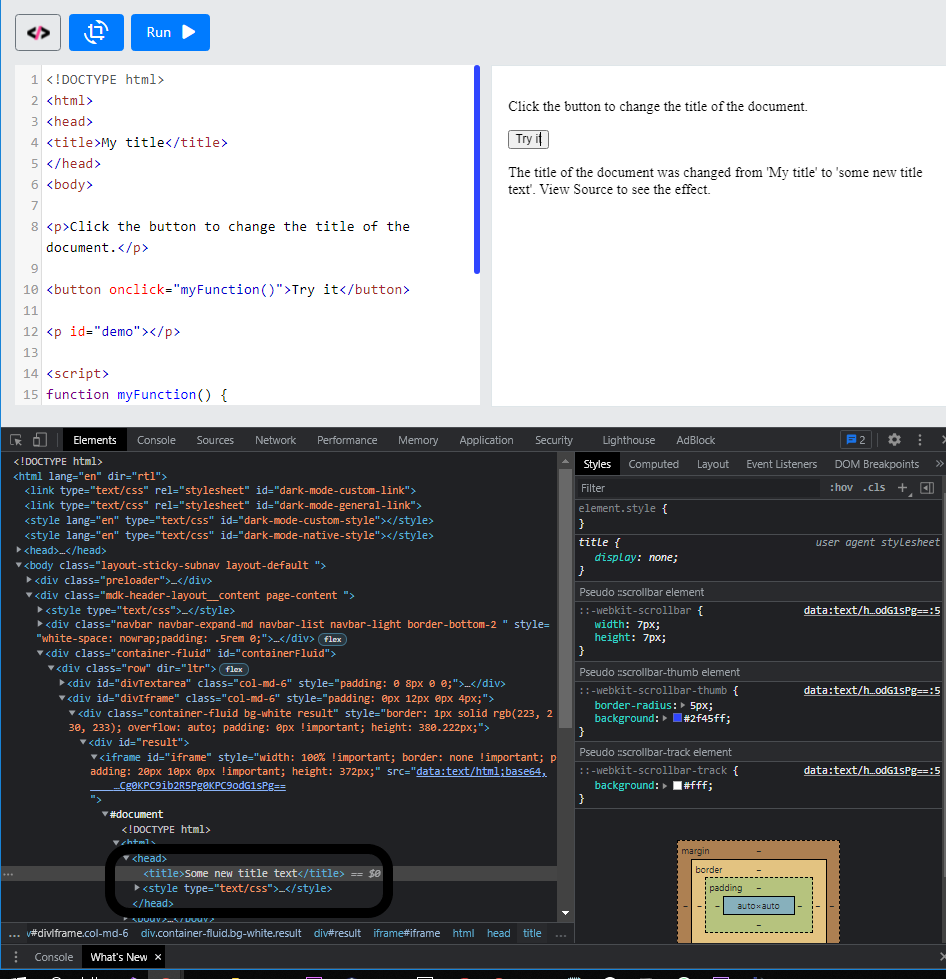
Task: Open the iframe src data:text/html;base64 link
Action: click(481, 772)
